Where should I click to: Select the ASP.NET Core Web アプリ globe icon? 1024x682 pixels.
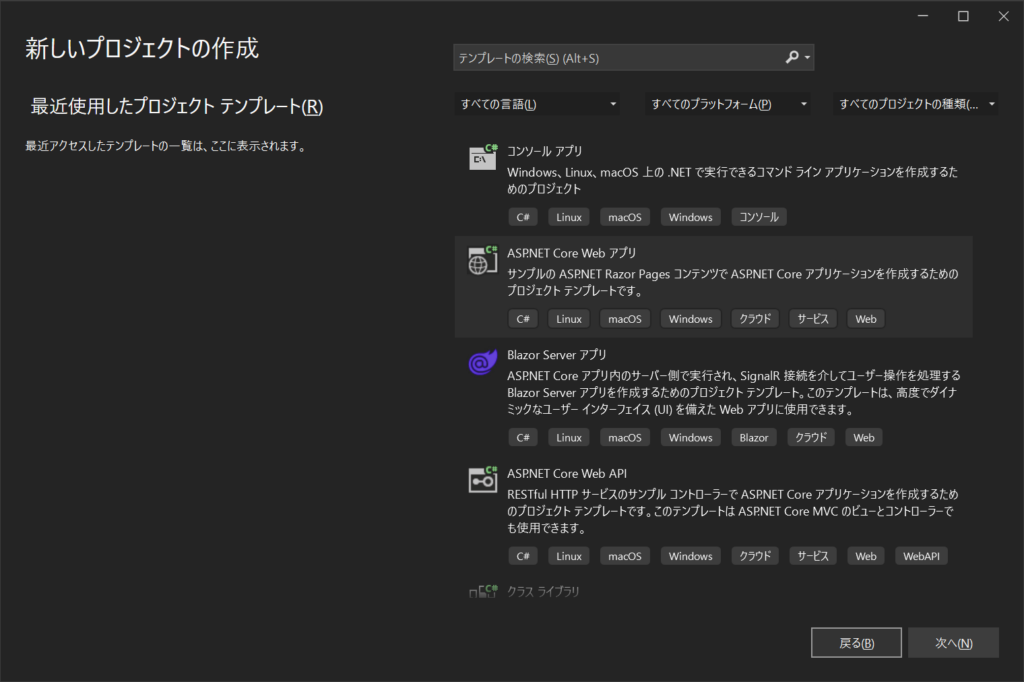pyautogui.click(x=482, y=260)
